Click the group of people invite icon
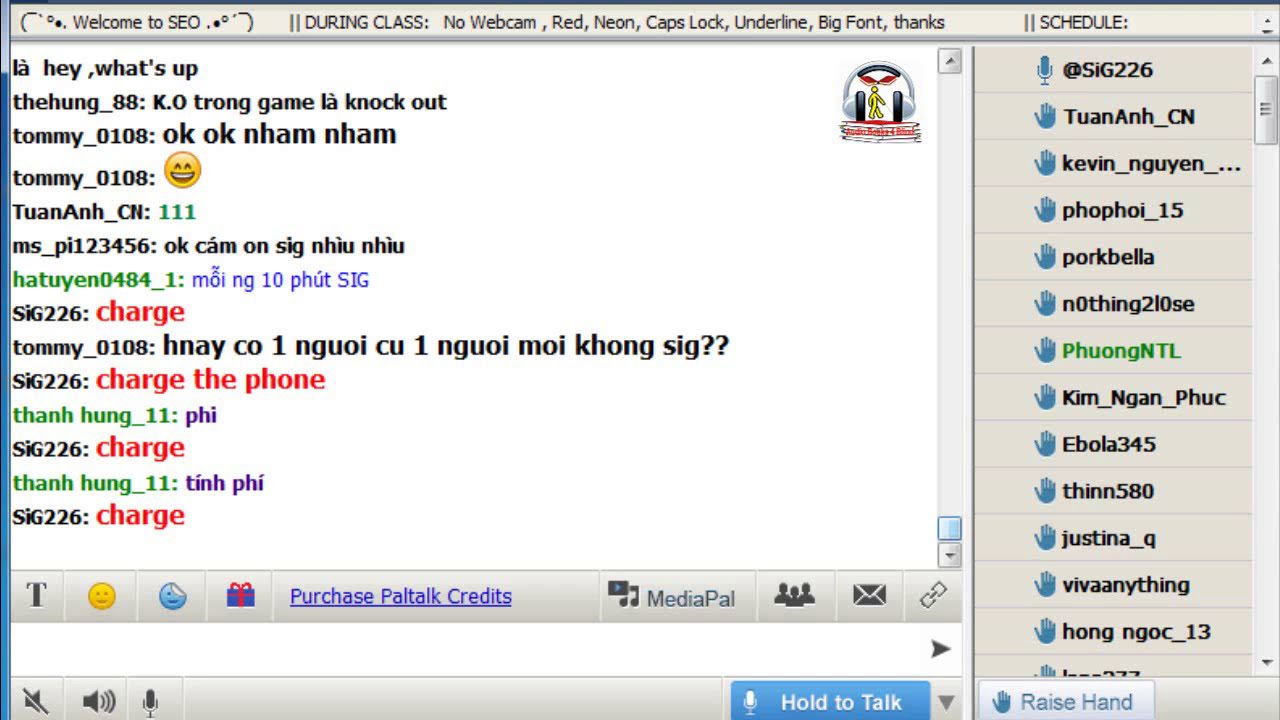 click(794, 595)
